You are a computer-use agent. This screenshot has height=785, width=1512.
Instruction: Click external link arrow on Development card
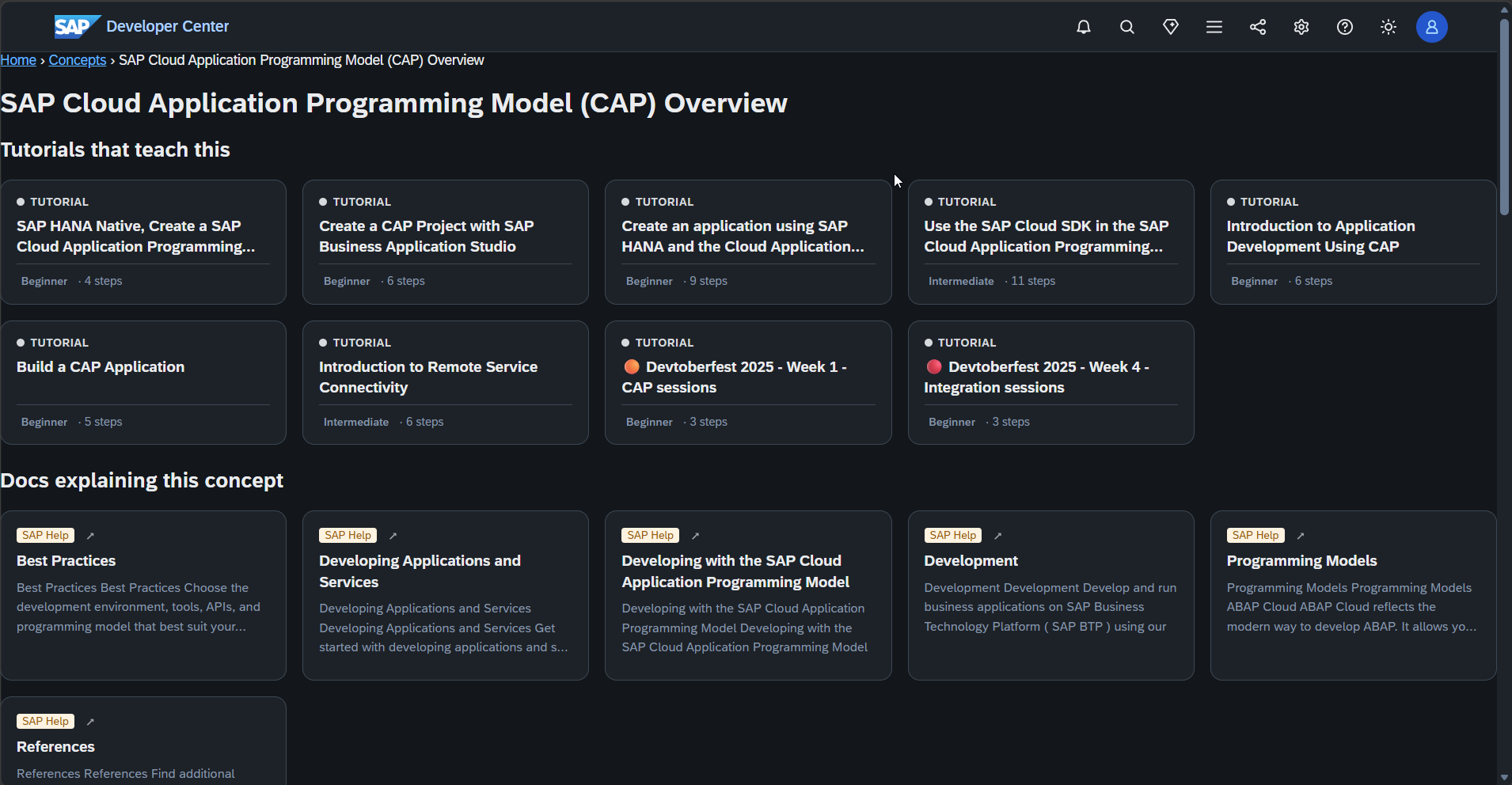(x=998, y=536)
